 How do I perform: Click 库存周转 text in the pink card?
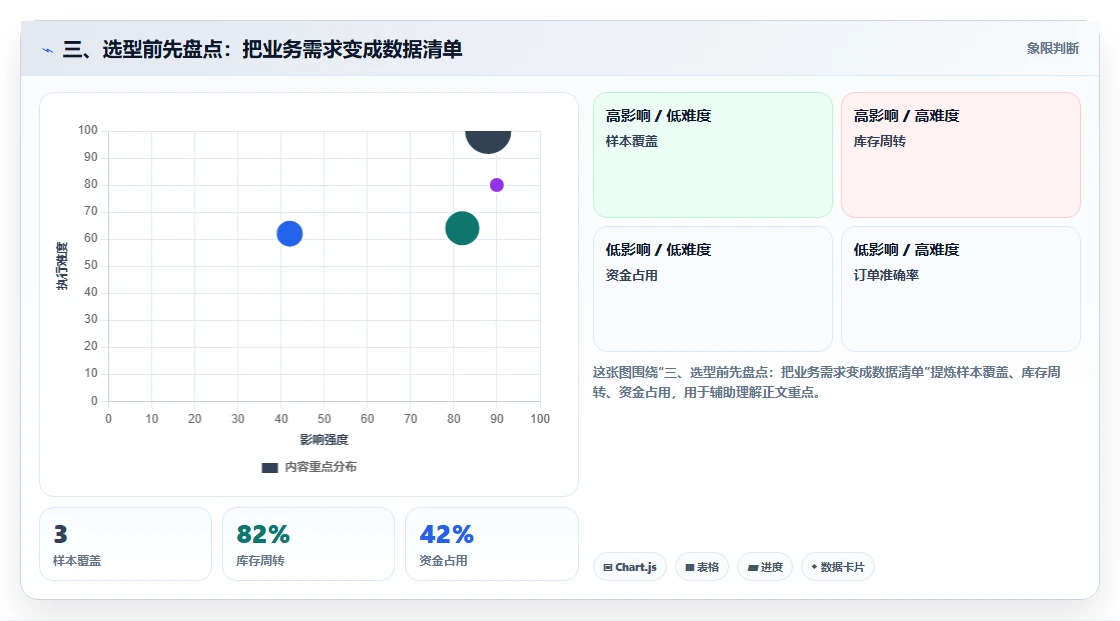tap(880, 141)
